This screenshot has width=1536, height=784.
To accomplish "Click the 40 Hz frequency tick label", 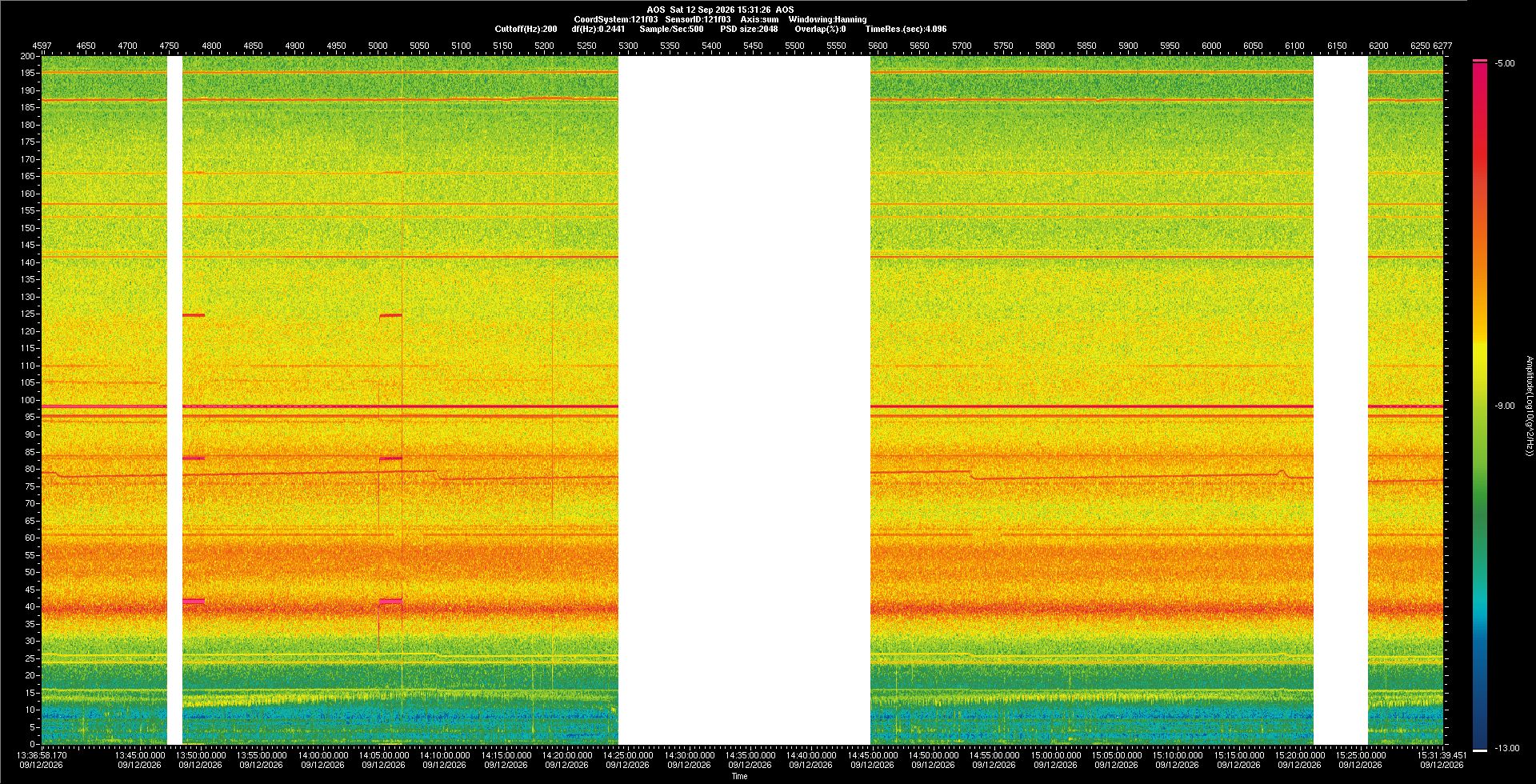I will tap(30, 606).
